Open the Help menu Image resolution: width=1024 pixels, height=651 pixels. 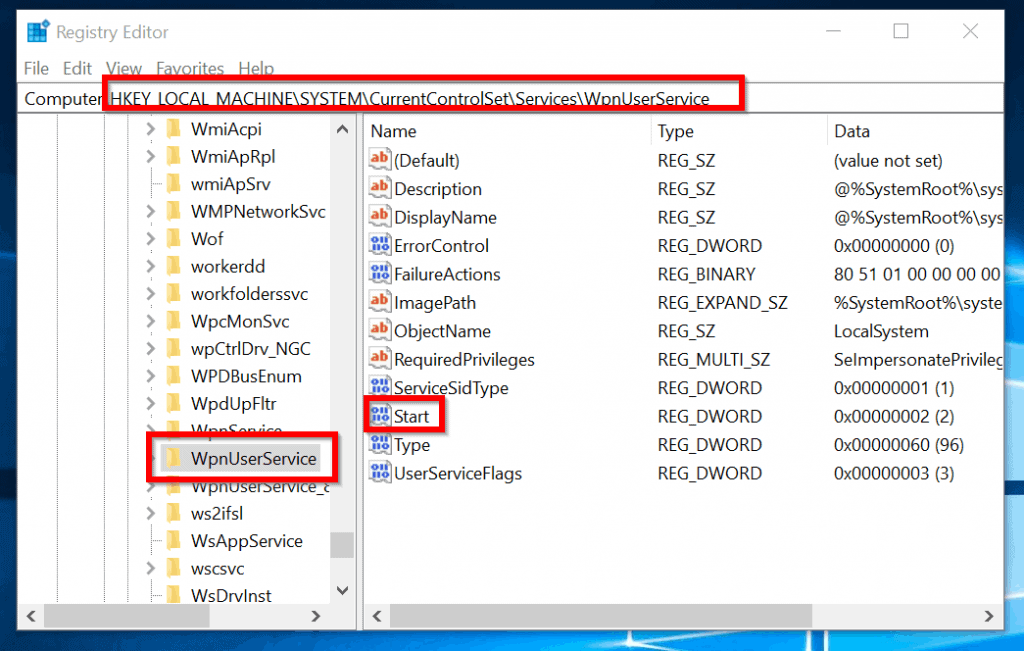(x=256, y=68)
